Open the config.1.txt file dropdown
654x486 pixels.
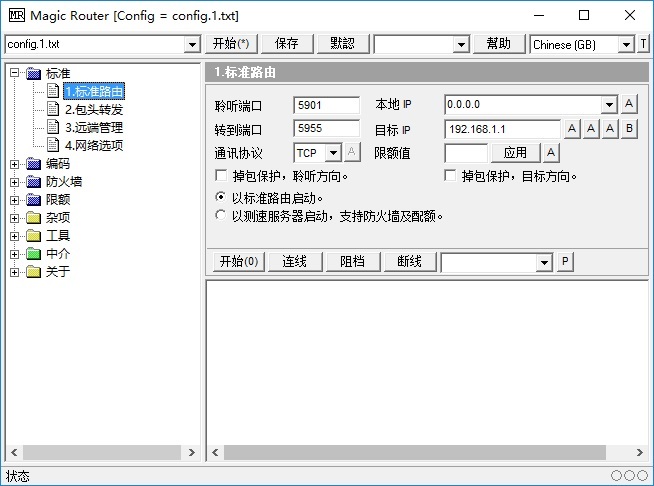[192, 44]
